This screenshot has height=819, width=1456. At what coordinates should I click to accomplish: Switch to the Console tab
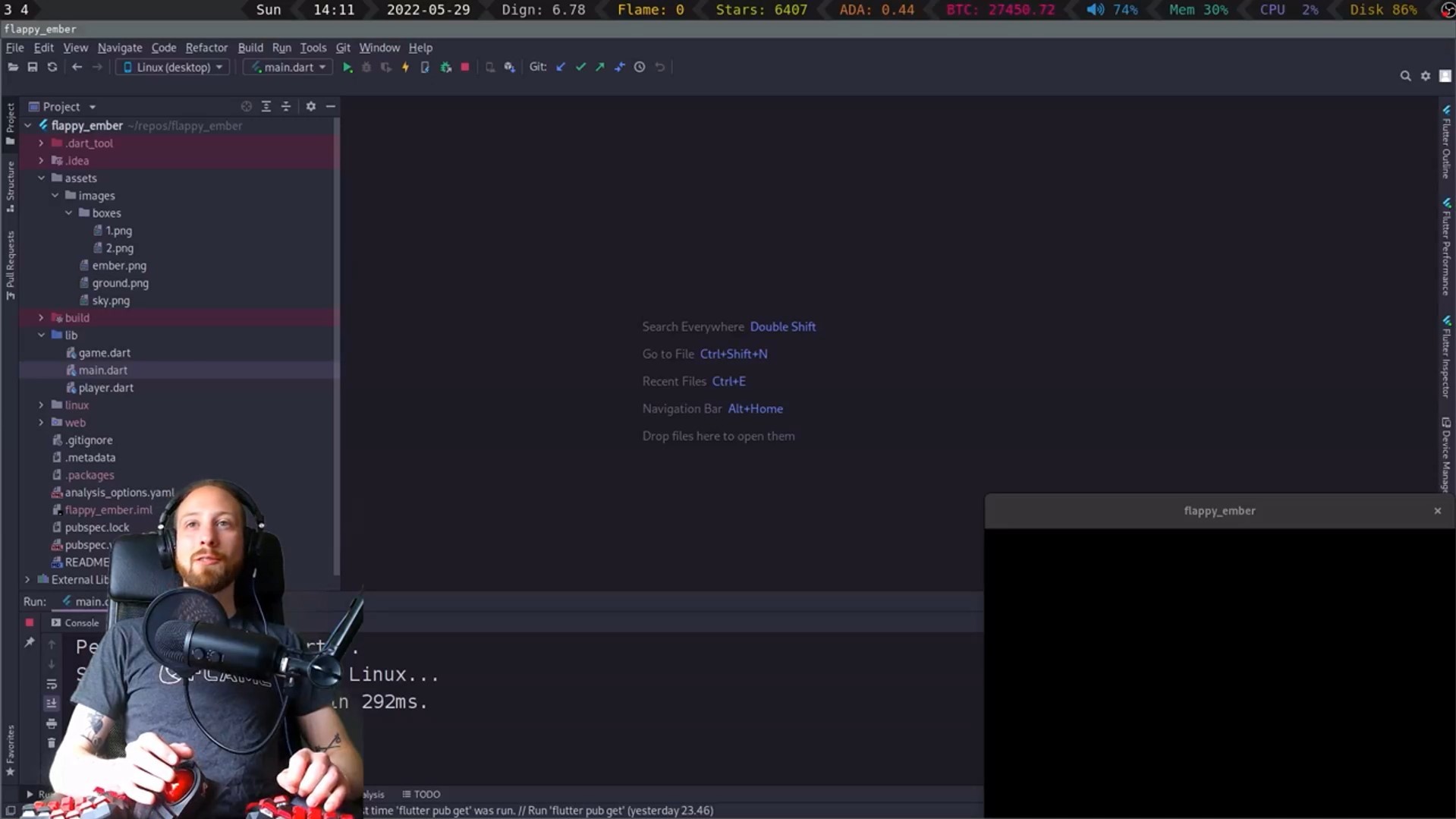point(75,622)
